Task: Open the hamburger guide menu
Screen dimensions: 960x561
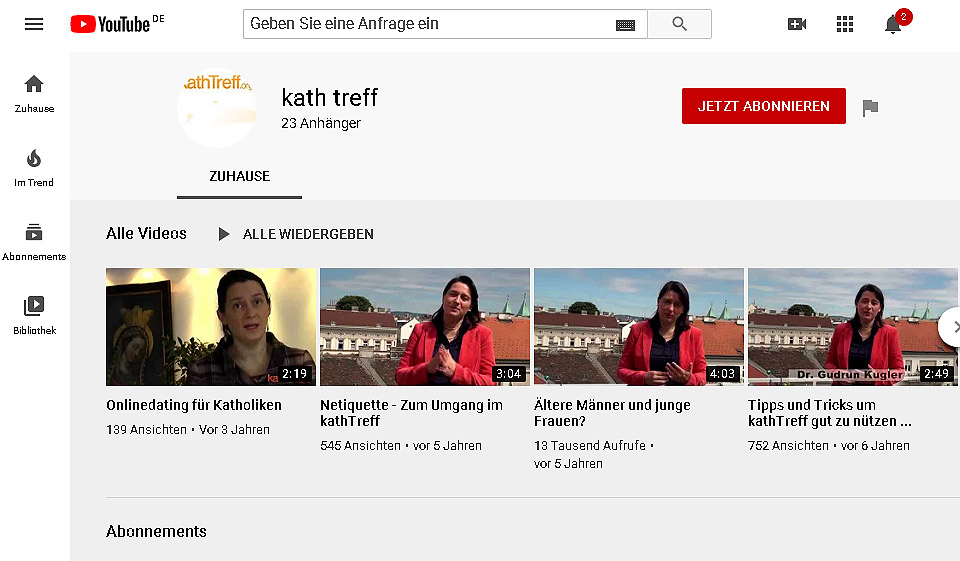Action: click(x=34, y=24)
